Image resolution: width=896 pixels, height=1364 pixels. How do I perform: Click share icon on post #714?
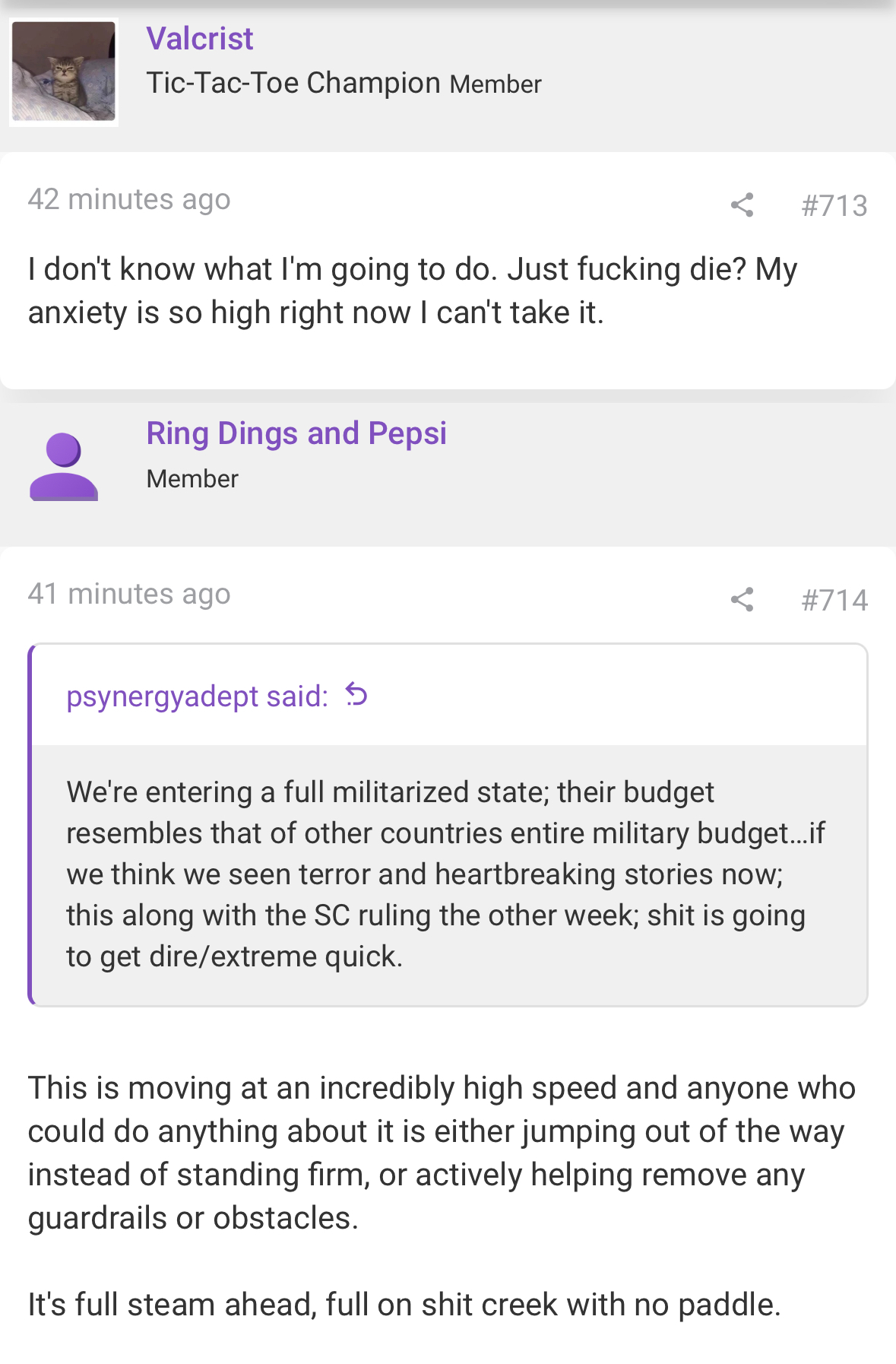742,599
